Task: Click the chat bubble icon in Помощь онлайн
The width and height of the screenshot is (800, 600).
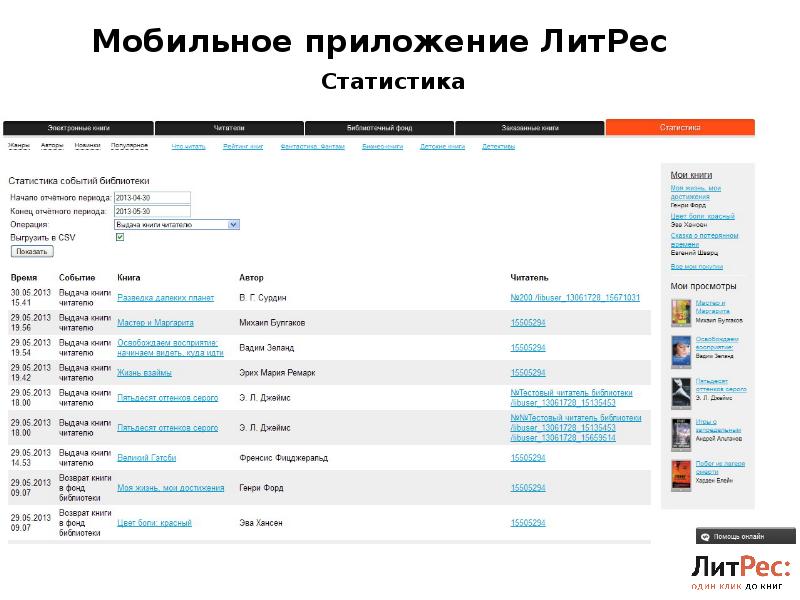Action: [706, 537]
